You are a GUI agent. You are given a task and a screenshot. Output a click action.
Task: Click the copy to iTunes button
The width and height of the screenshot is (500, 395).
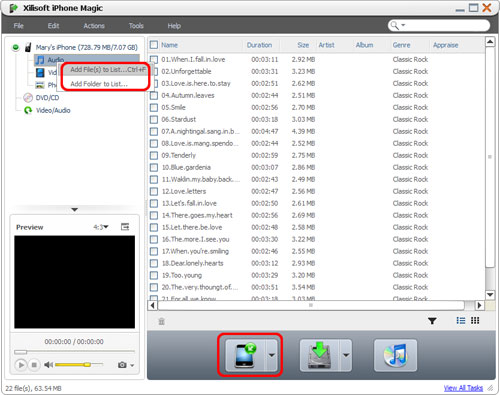tap(395, 355)
